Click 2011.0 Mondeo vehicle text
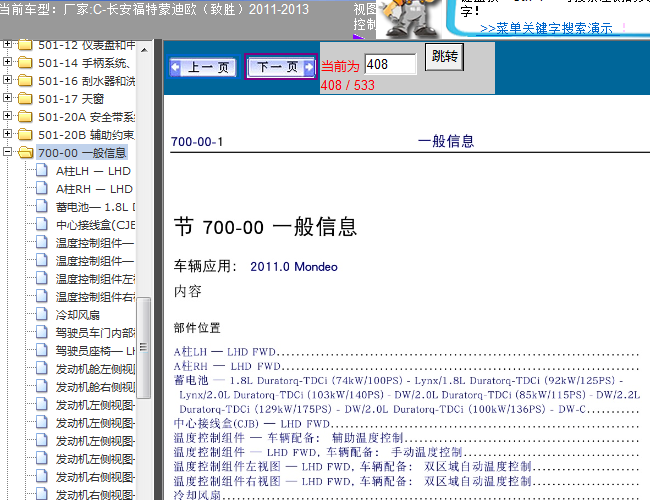Image resolution: width=650 pixels, height=500 pixels. coord(293,267)
